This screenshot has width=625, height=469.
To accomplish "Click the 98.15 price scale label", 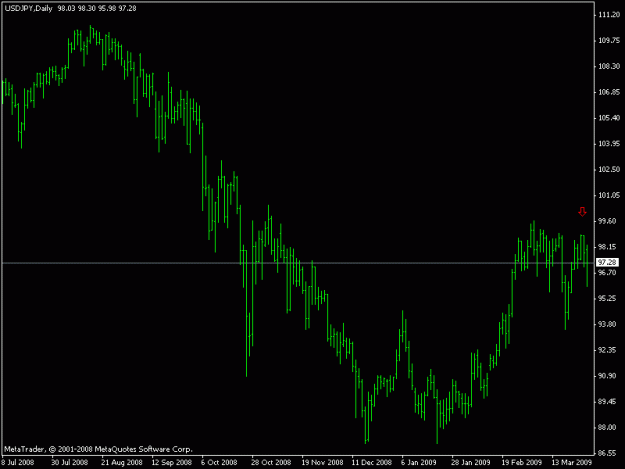I will tap(607, 247).
